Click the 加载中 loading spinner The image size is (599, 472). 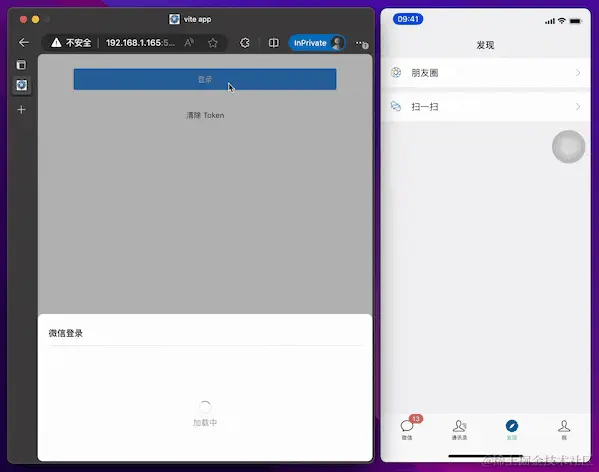tap(205, 407)
